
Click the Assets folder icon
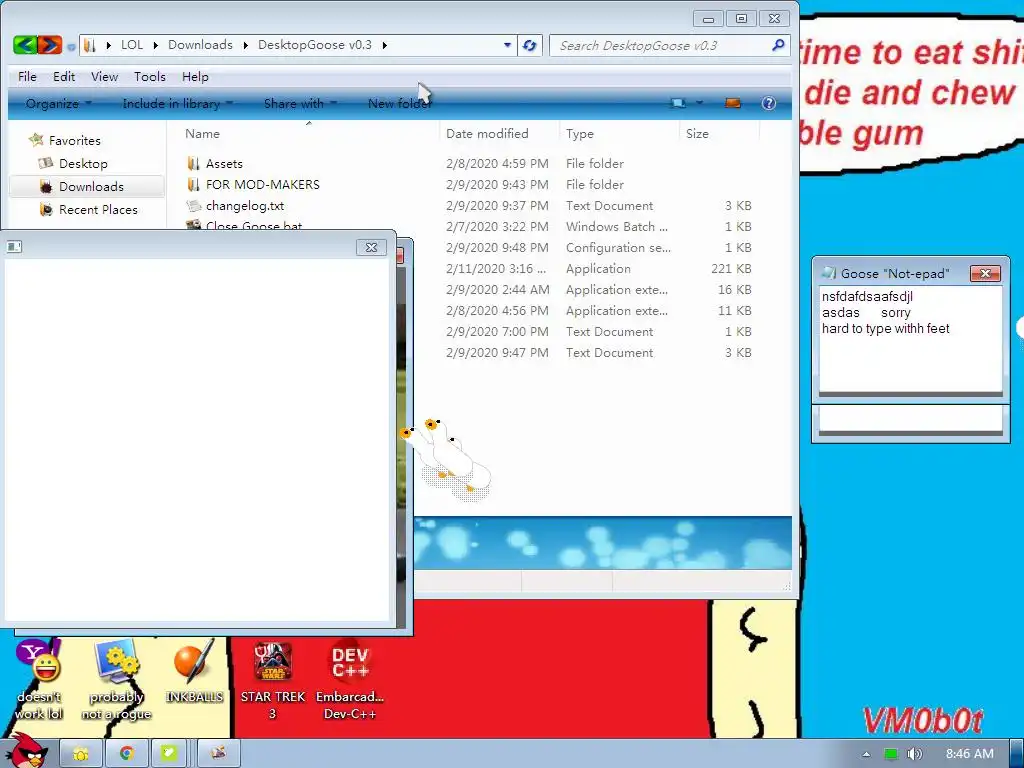pyautogui.click(x=193, y=163)
